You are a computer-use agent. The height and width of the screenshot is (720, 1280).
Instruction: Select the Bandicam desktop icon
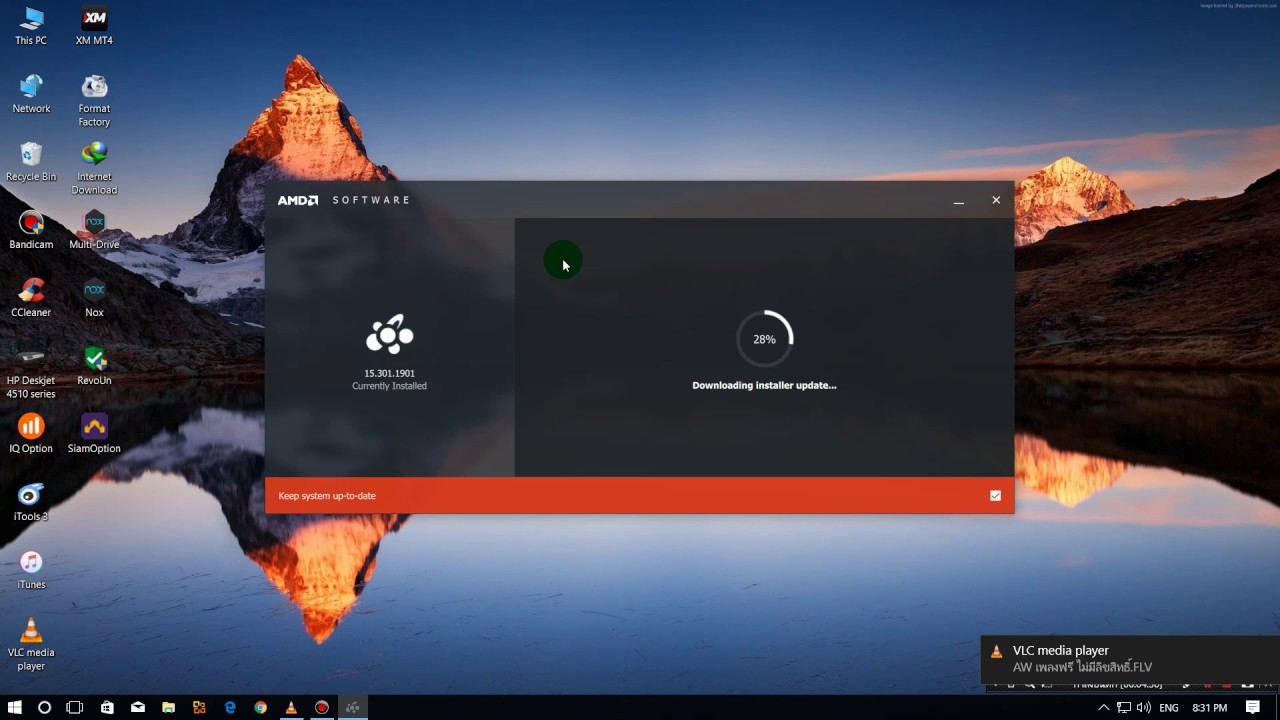click(x=31, y=230)
